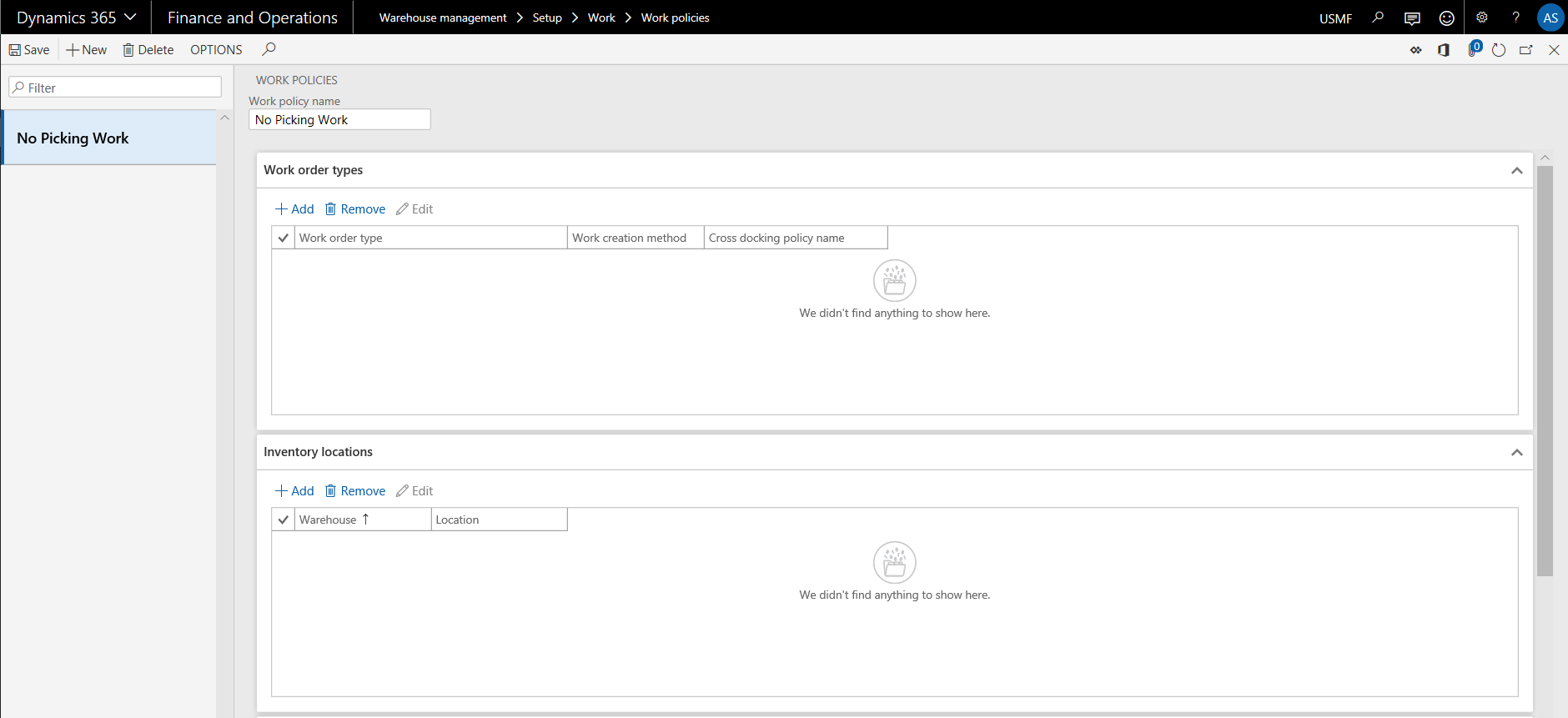
Task: Add a new work order type
Action: click(x=294, y=209)
